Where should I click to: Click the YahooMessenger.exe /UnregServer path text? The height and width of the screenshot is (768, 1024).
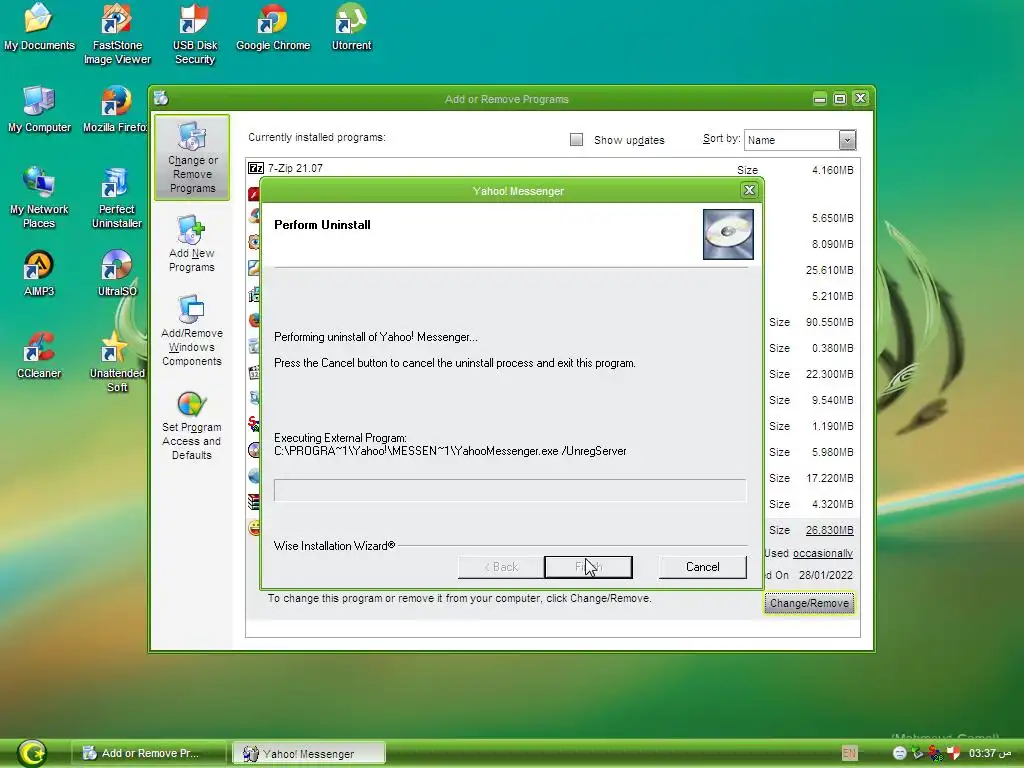coord(450,451)
